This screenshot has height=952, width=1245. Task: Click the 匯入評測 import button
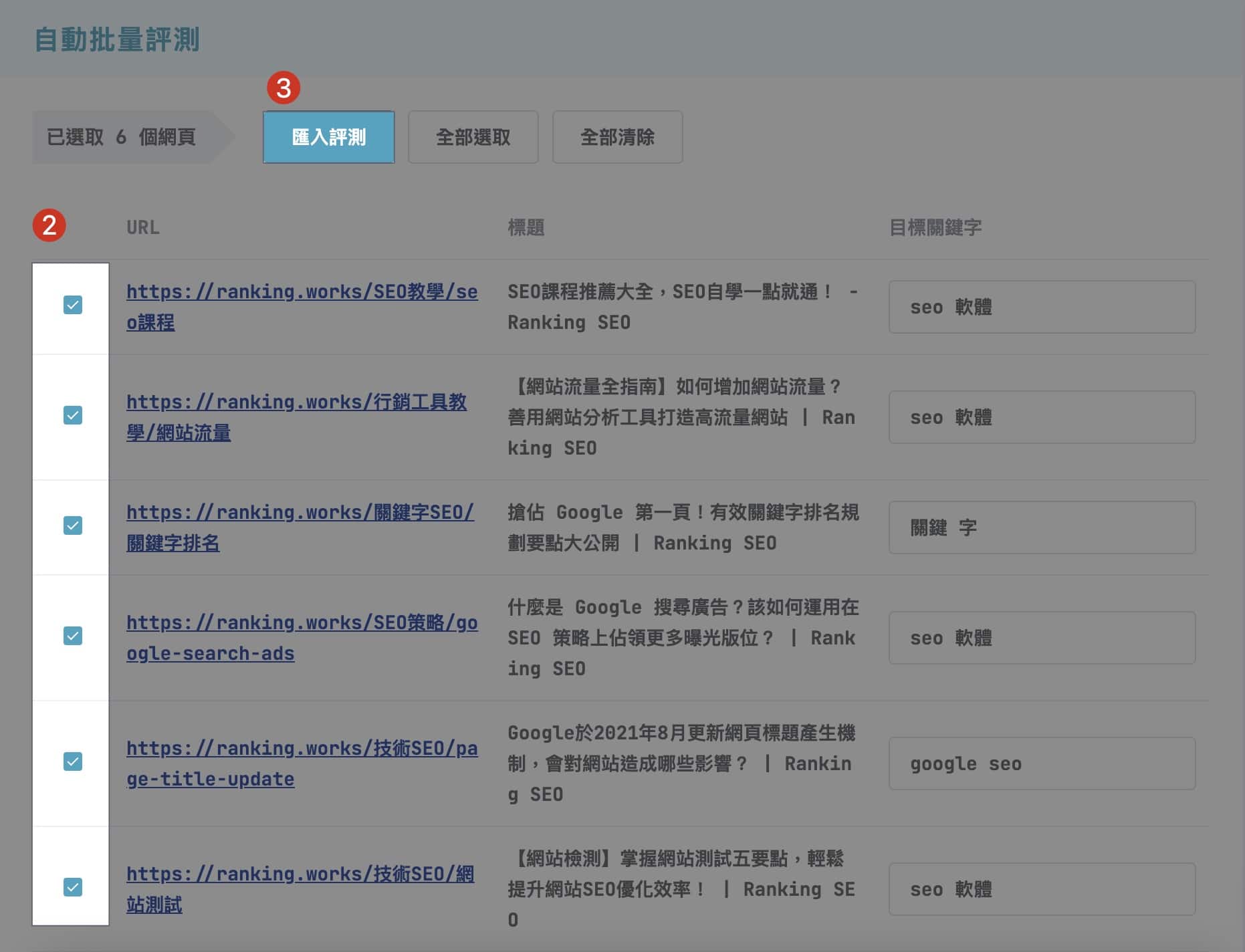(328, 137)
